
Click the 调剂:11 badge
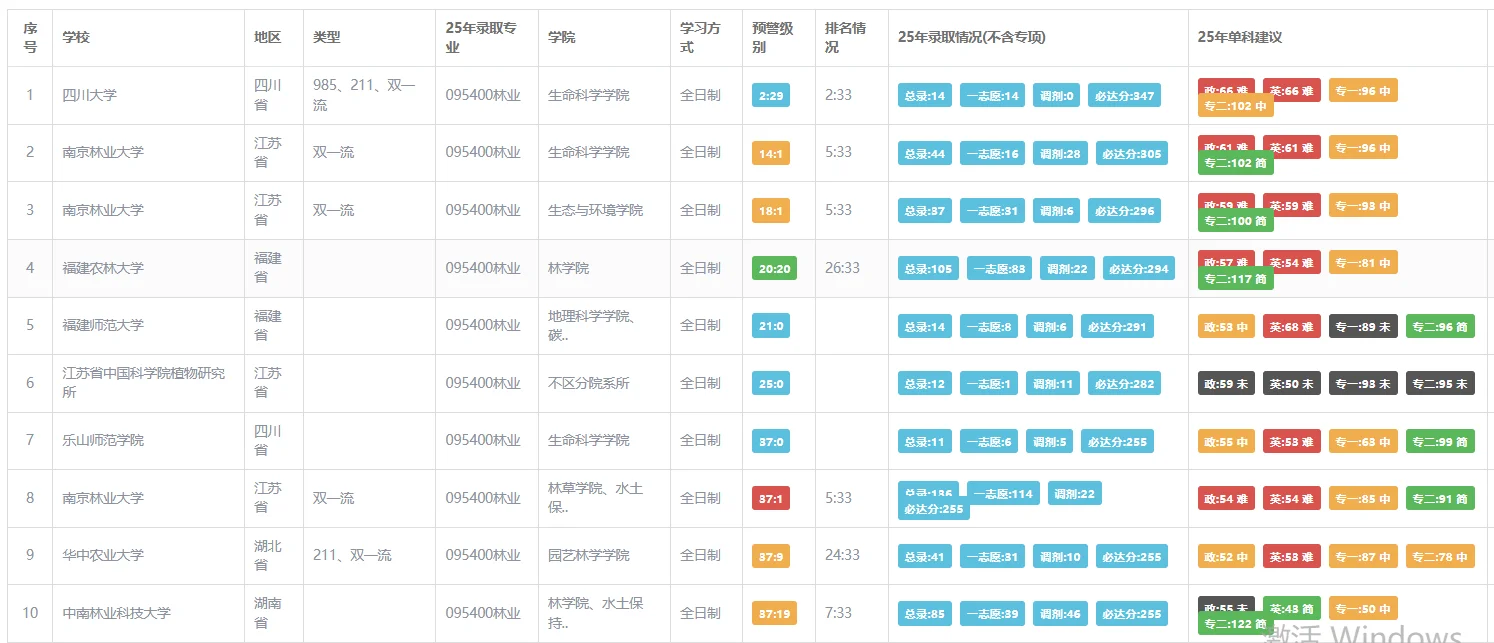[x=1053, y=384]
